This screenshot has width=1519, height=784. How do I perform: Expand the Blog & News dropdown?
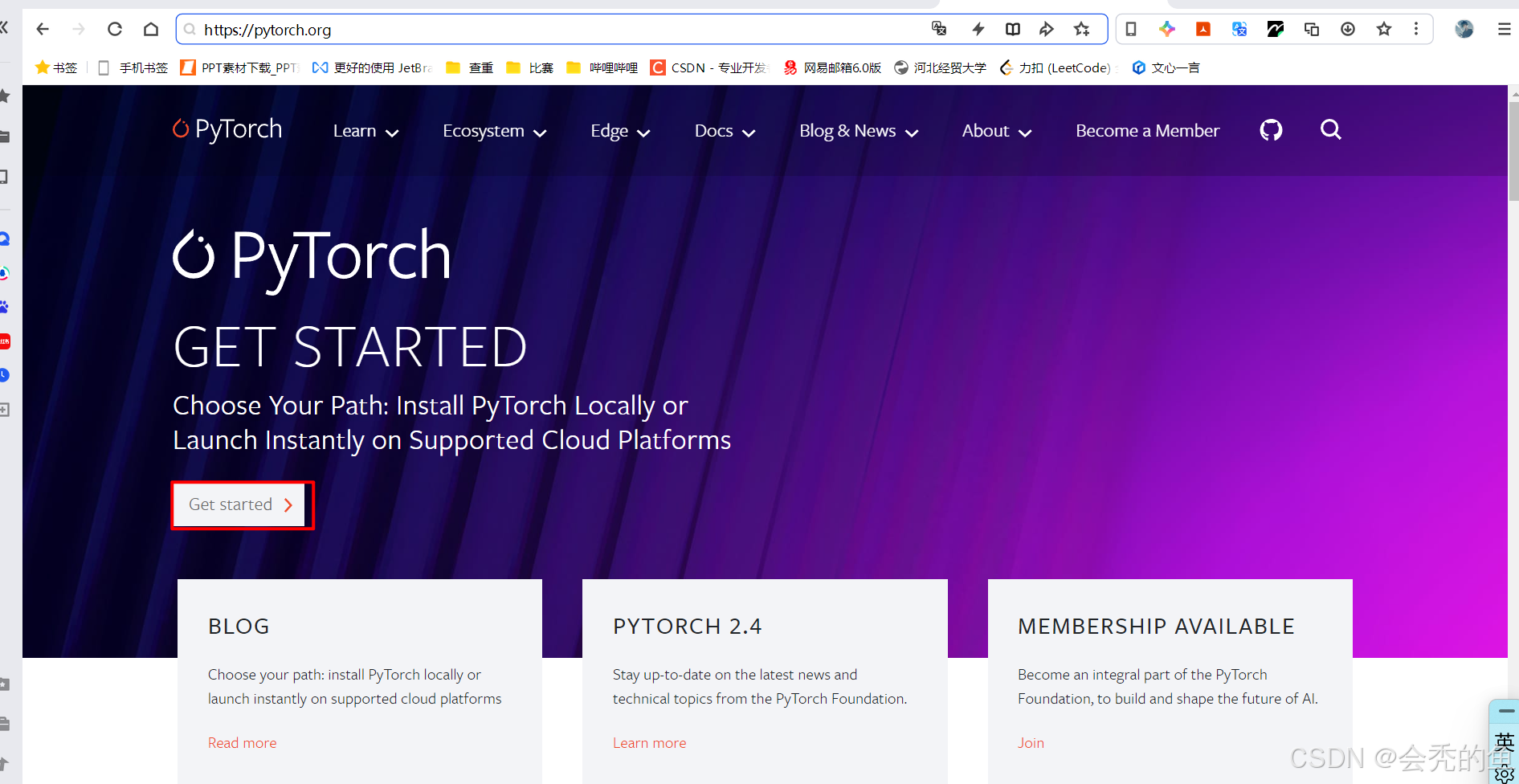click(859, 131)
